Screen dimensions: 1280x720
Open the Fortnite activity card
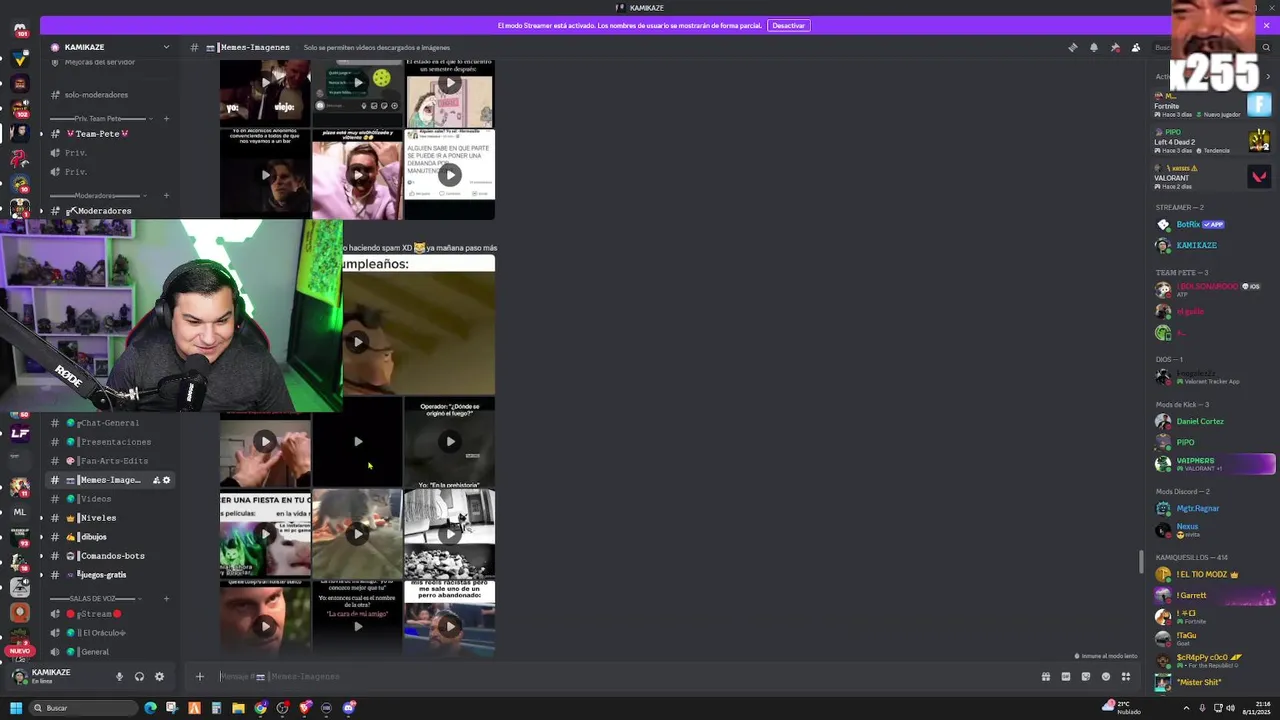coord(1212,104)
